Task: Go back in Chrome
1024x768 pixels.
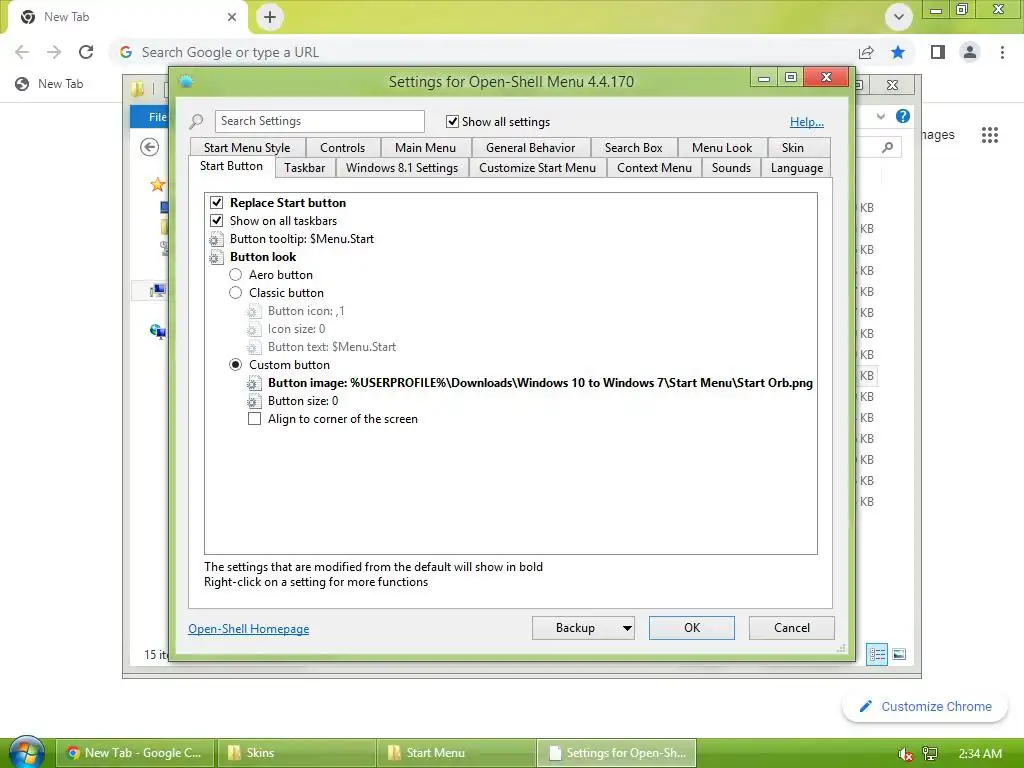Action: (x=22, y=52)
